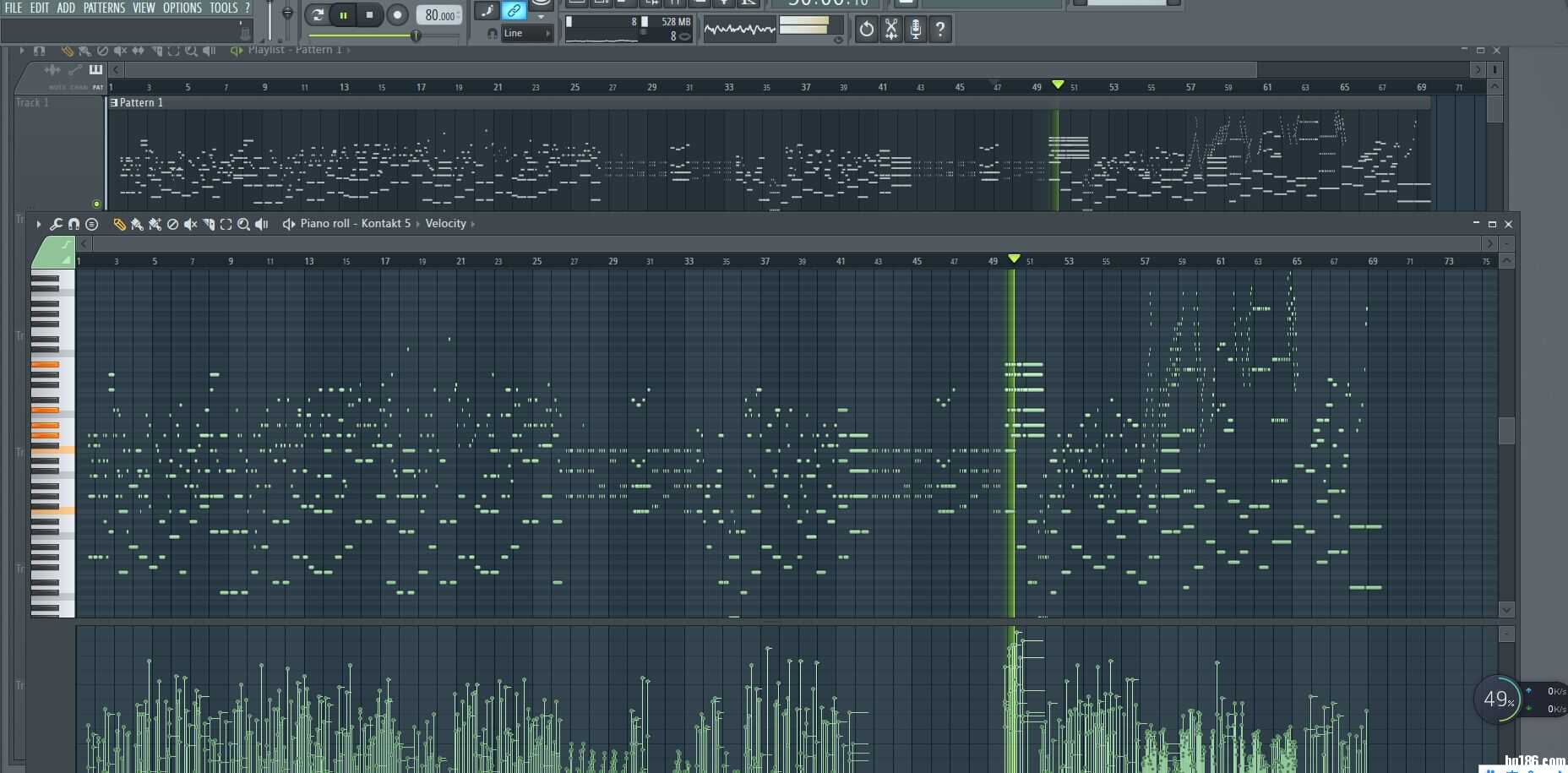The width and height of the screenshot is (1568, 773).
Task: Click the Track 1 header in Playlist
Action: point(58,152)
